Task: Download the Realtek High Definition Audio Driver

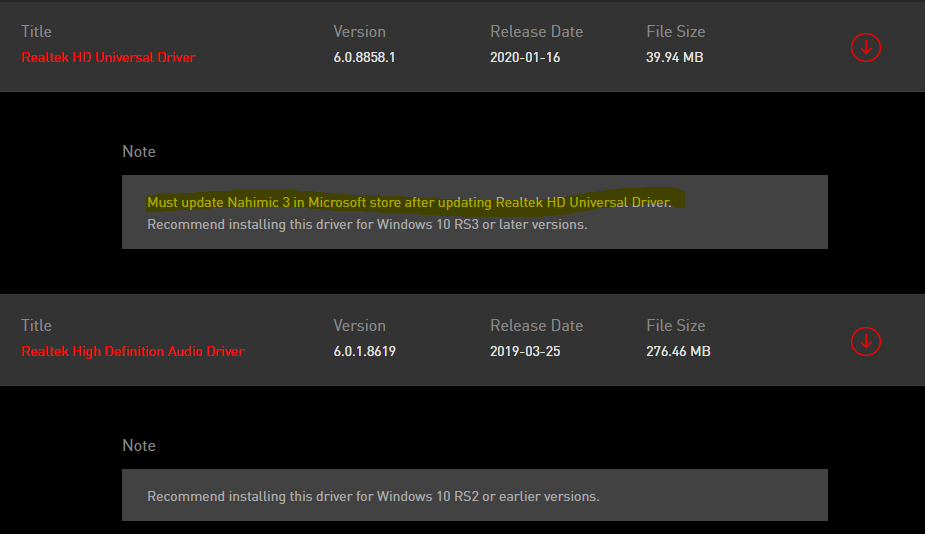Action: point(865,341)
